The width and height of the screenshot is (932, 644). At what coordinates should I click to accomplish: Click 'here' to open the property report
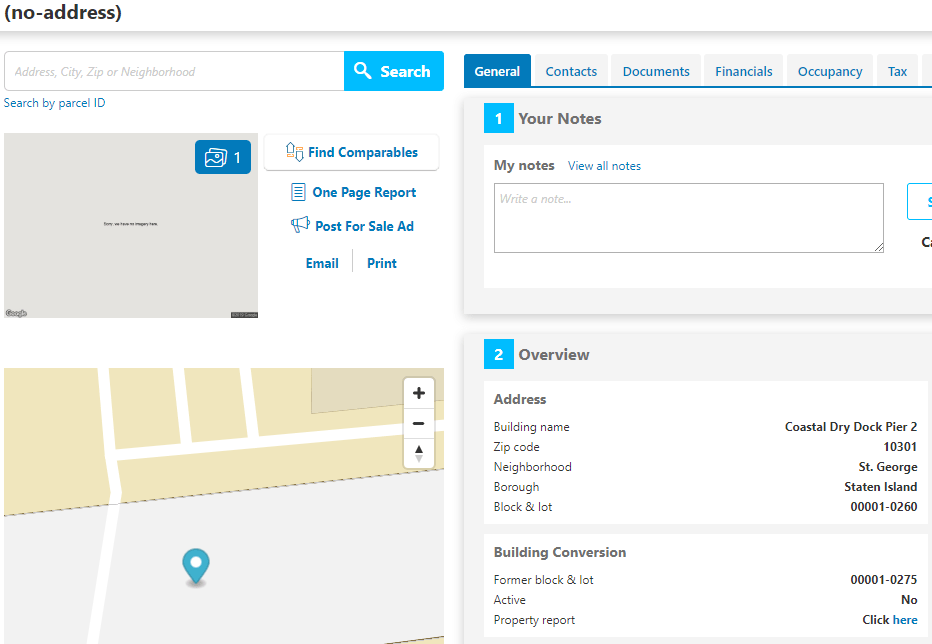(905, 620)
